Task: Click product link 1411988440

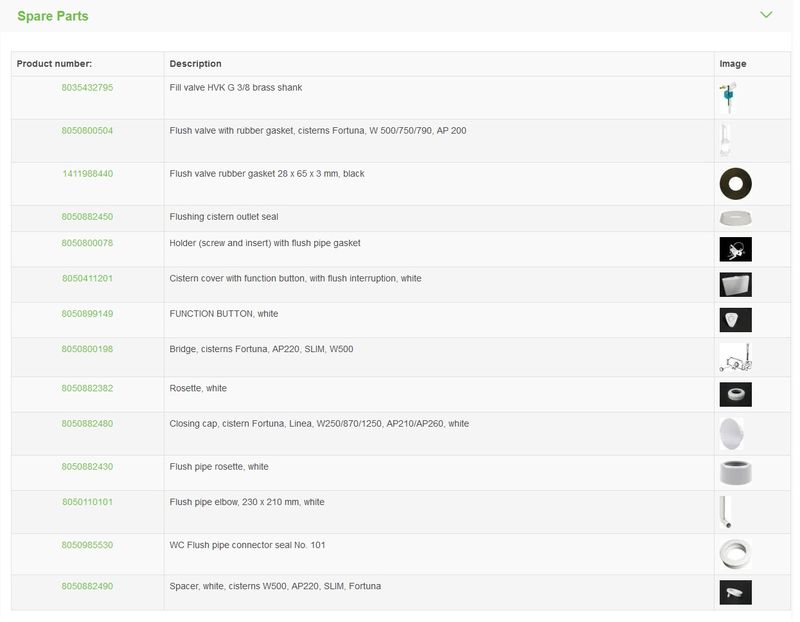Action: pyautogui.click(x=87, y=174)
